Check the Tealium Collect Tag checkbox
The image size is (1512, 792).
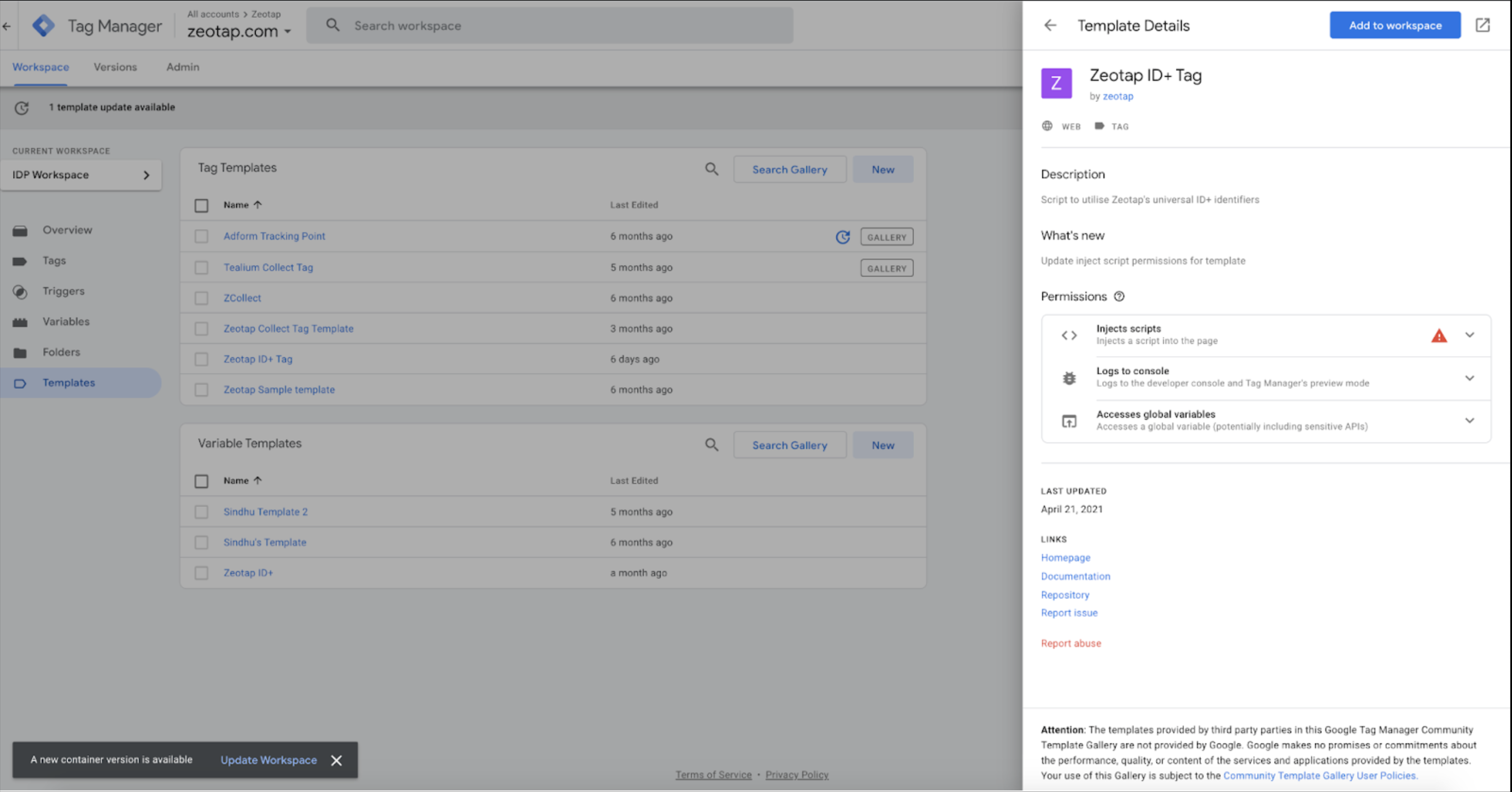201,268
